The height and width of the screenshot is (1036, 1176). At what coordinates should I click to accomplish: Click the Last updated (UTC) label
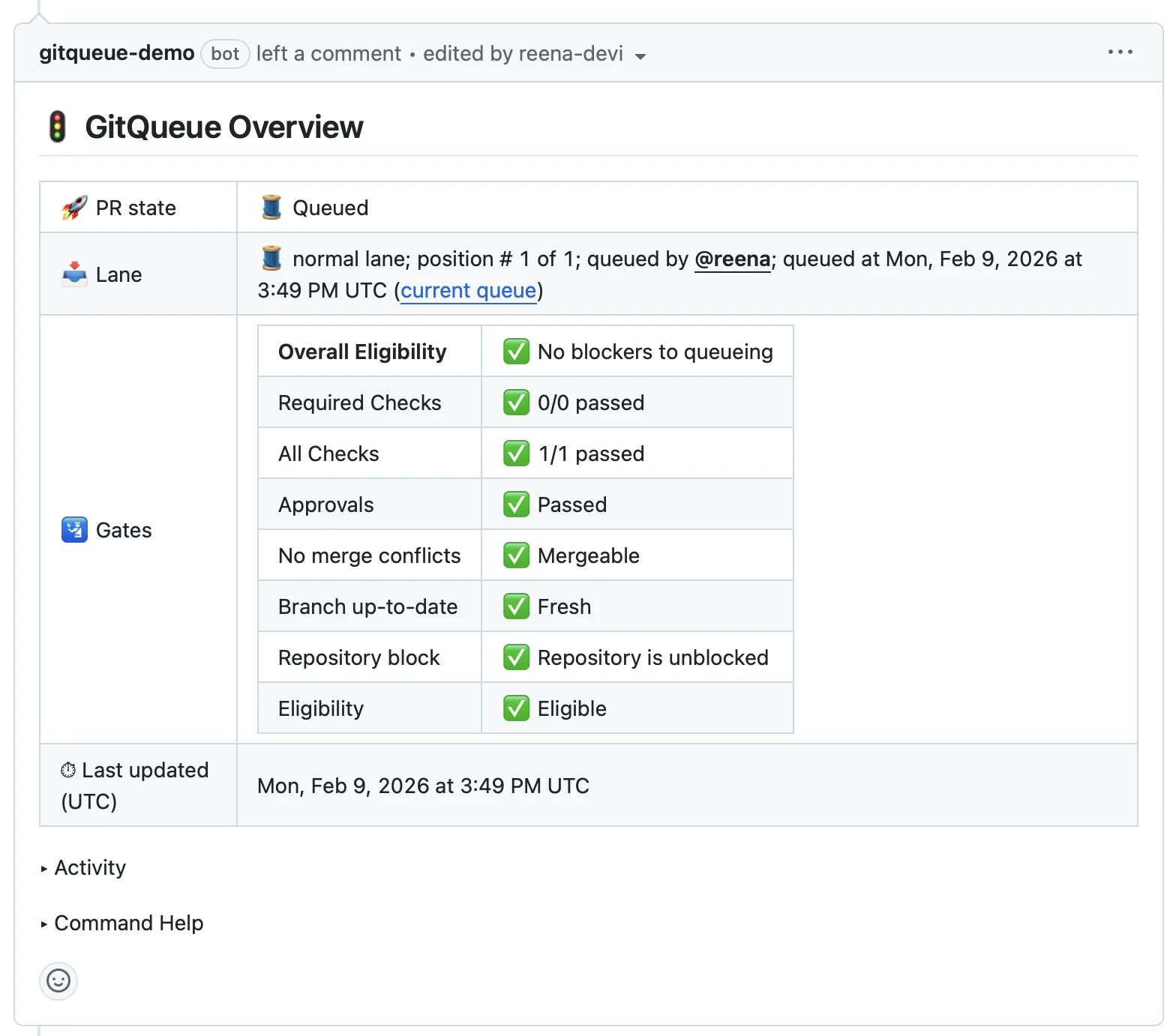tap(135, 786)
